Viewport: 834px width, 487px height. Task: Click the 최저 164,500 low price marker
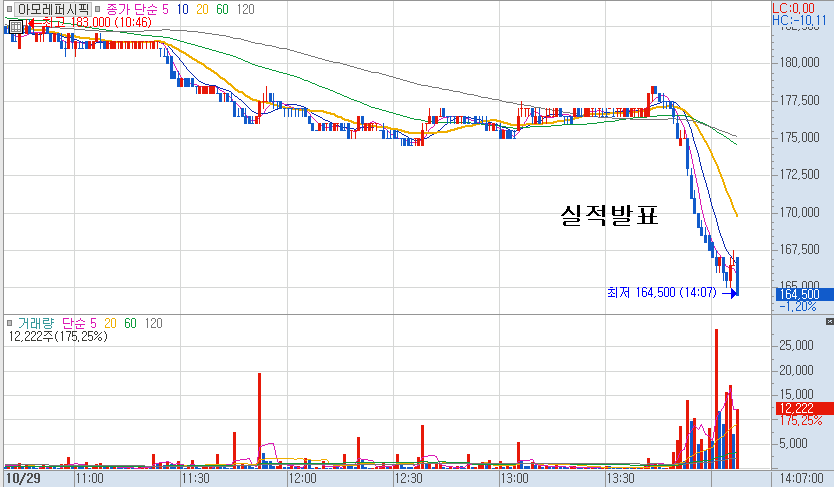672,292
